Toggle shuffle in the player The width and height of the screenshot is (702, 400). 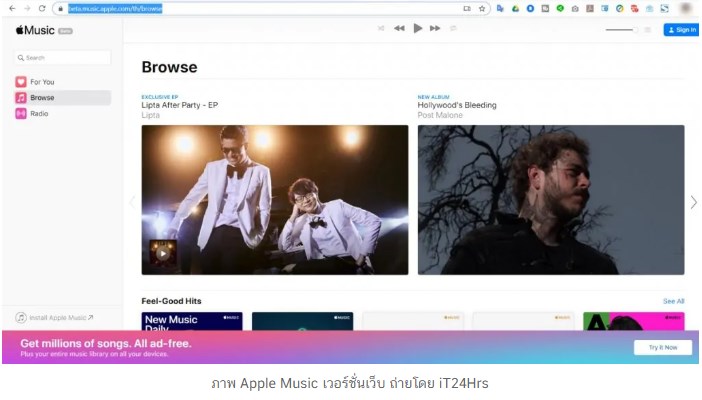pyautogui.click(x=381, y=28)
